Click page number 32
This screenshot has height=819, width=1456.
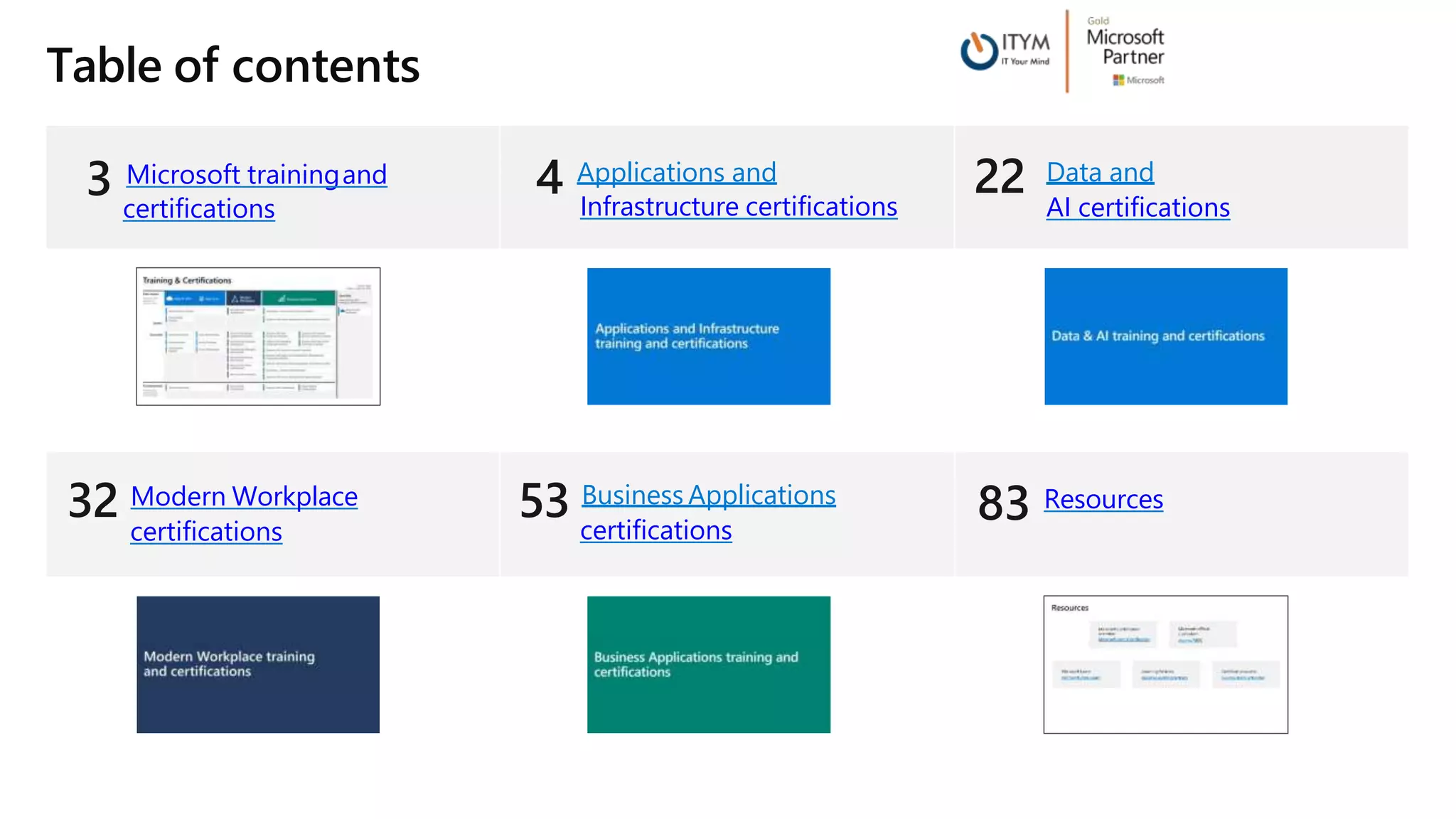[x=92, y=500]
